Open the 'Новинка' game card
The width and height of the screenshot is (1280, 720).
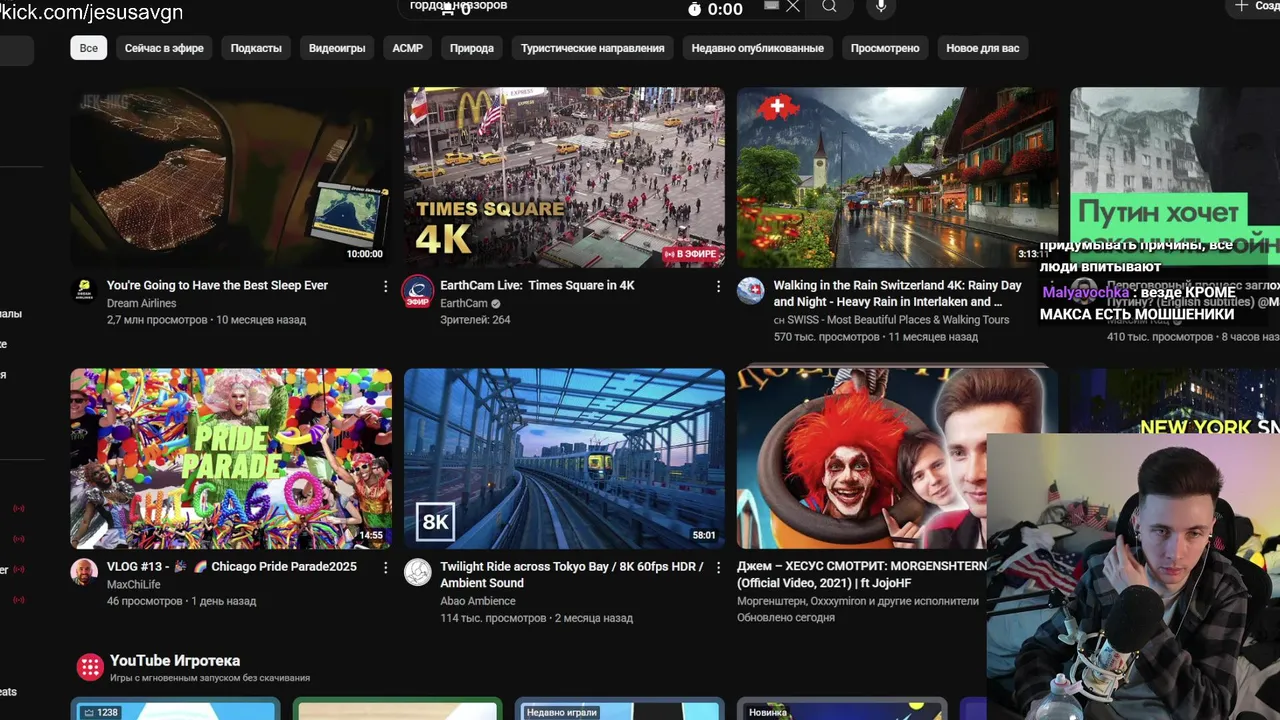[842, 709]
